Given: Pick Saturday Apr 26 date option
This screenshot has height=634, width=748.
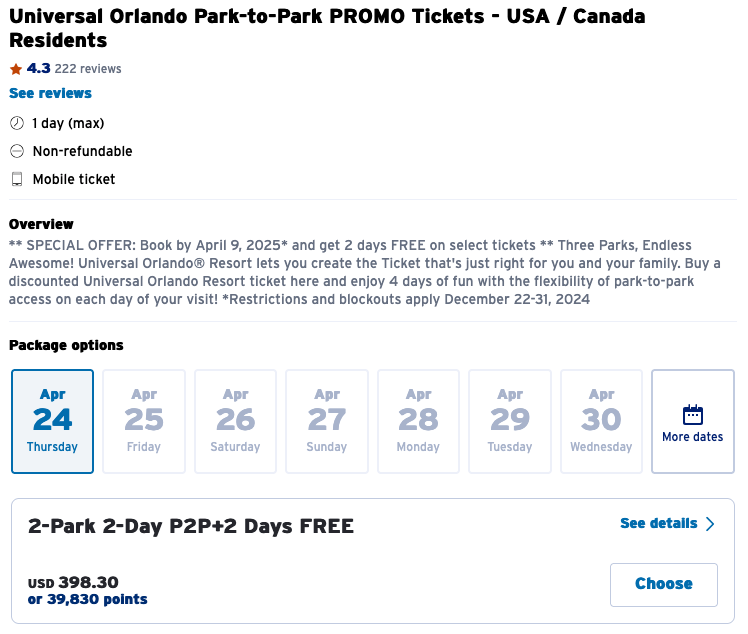Looking at the screenshot, I should [x=235, y=421].
